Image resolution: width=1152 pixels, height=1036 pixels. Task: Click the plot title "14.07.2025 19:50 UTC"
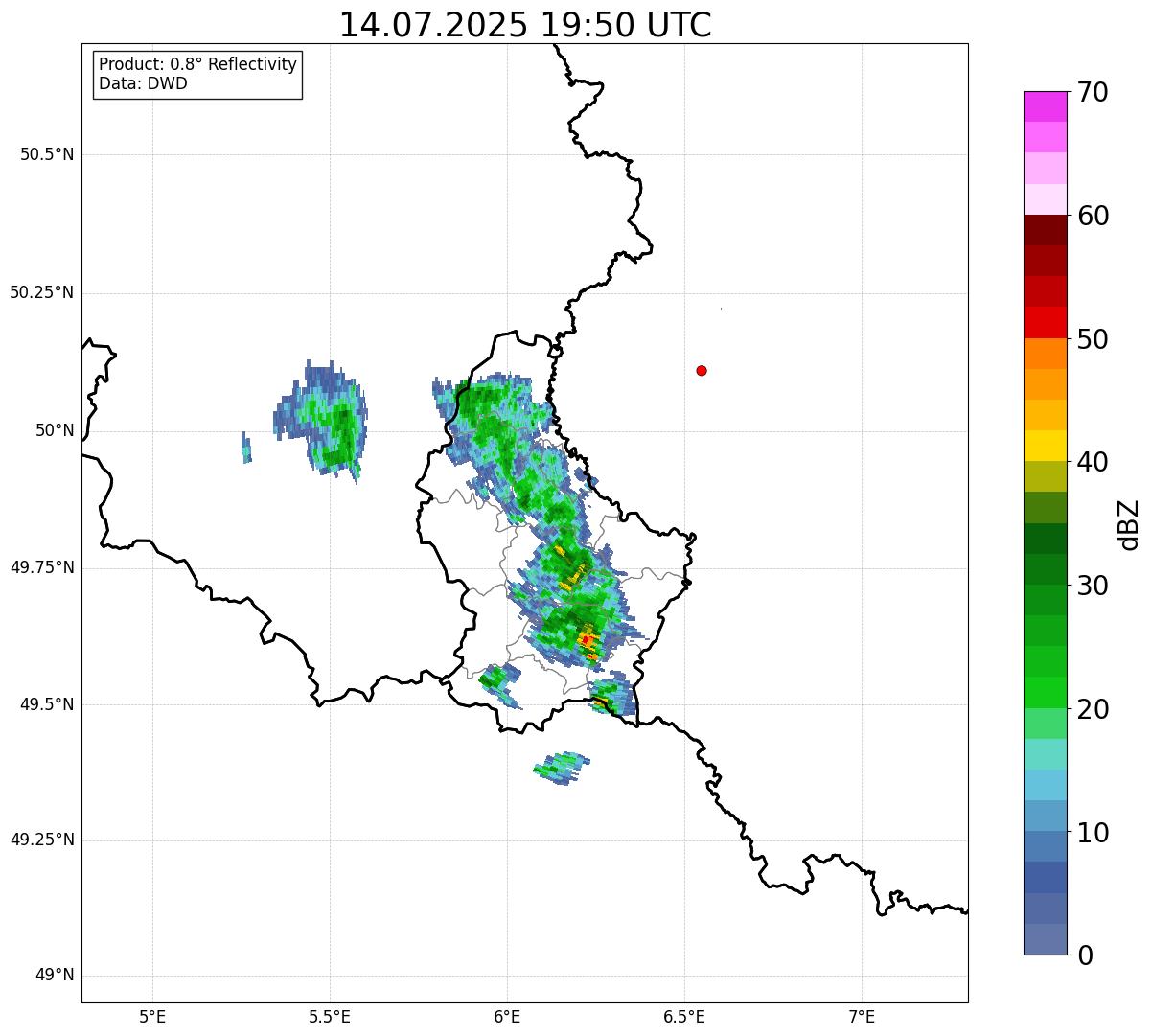(525, 24)
